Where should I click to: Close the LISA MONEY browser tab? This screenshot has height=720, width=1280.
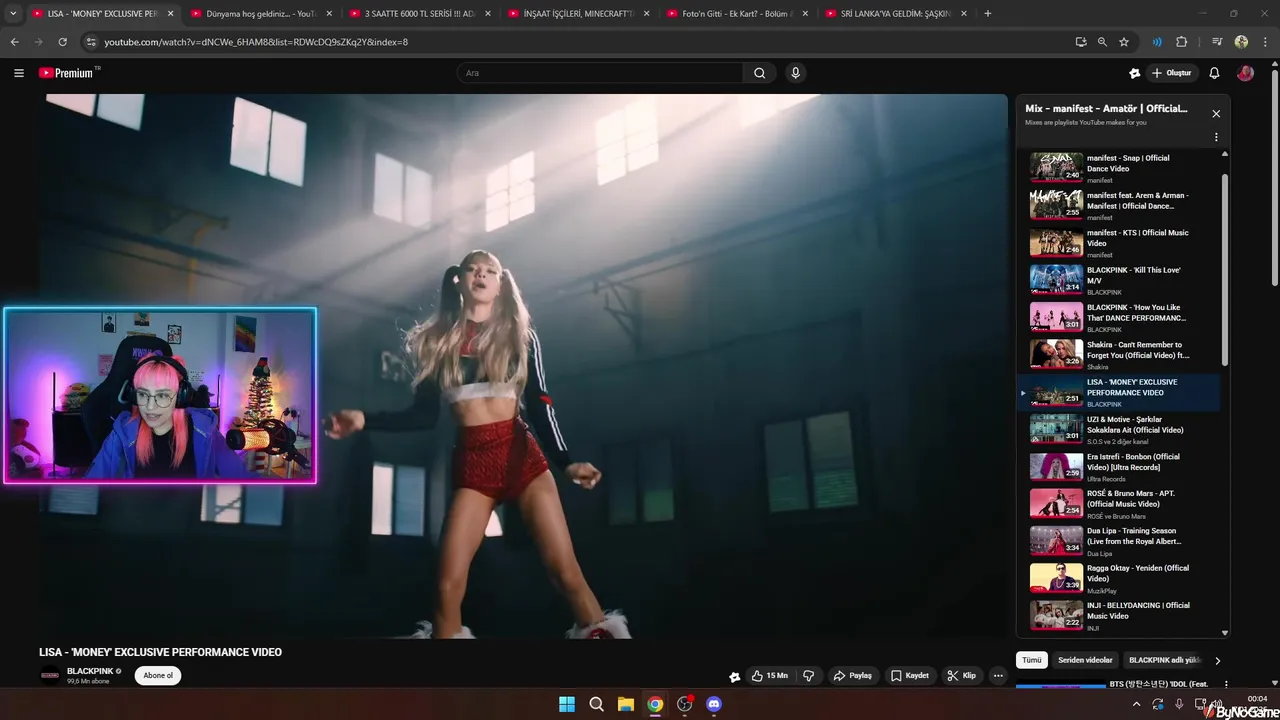170,13
